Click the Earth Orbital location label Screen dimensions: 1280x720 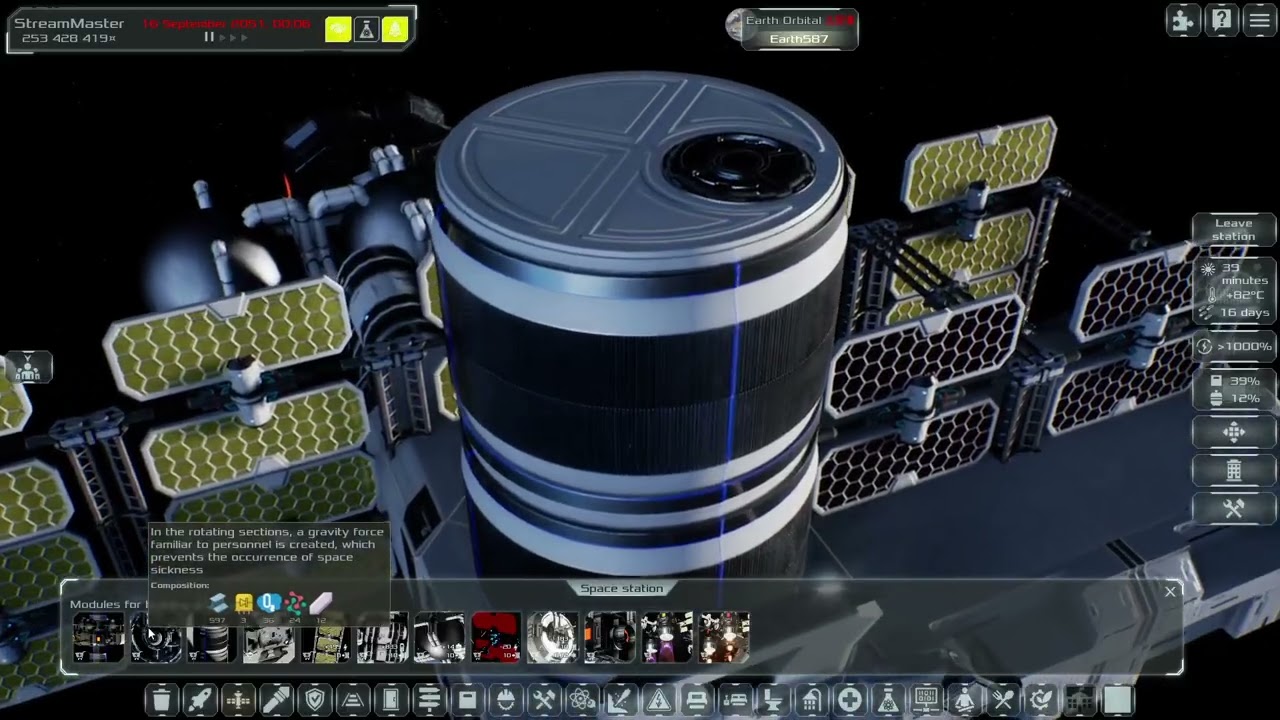coord(784,20)
